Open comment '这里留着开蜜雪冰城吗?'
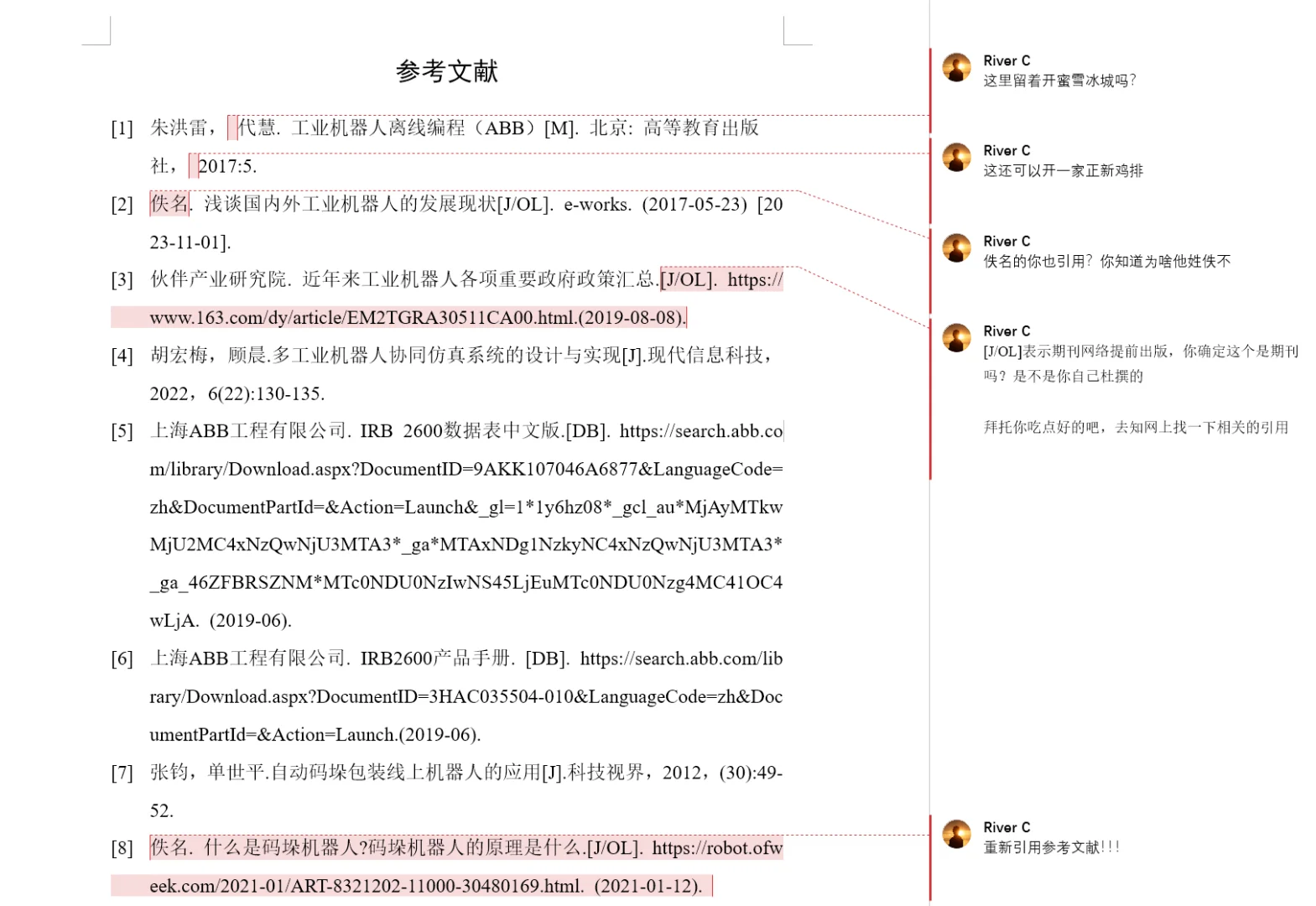This screenshot has width=1316, height=906. (x=1059, y=81)
